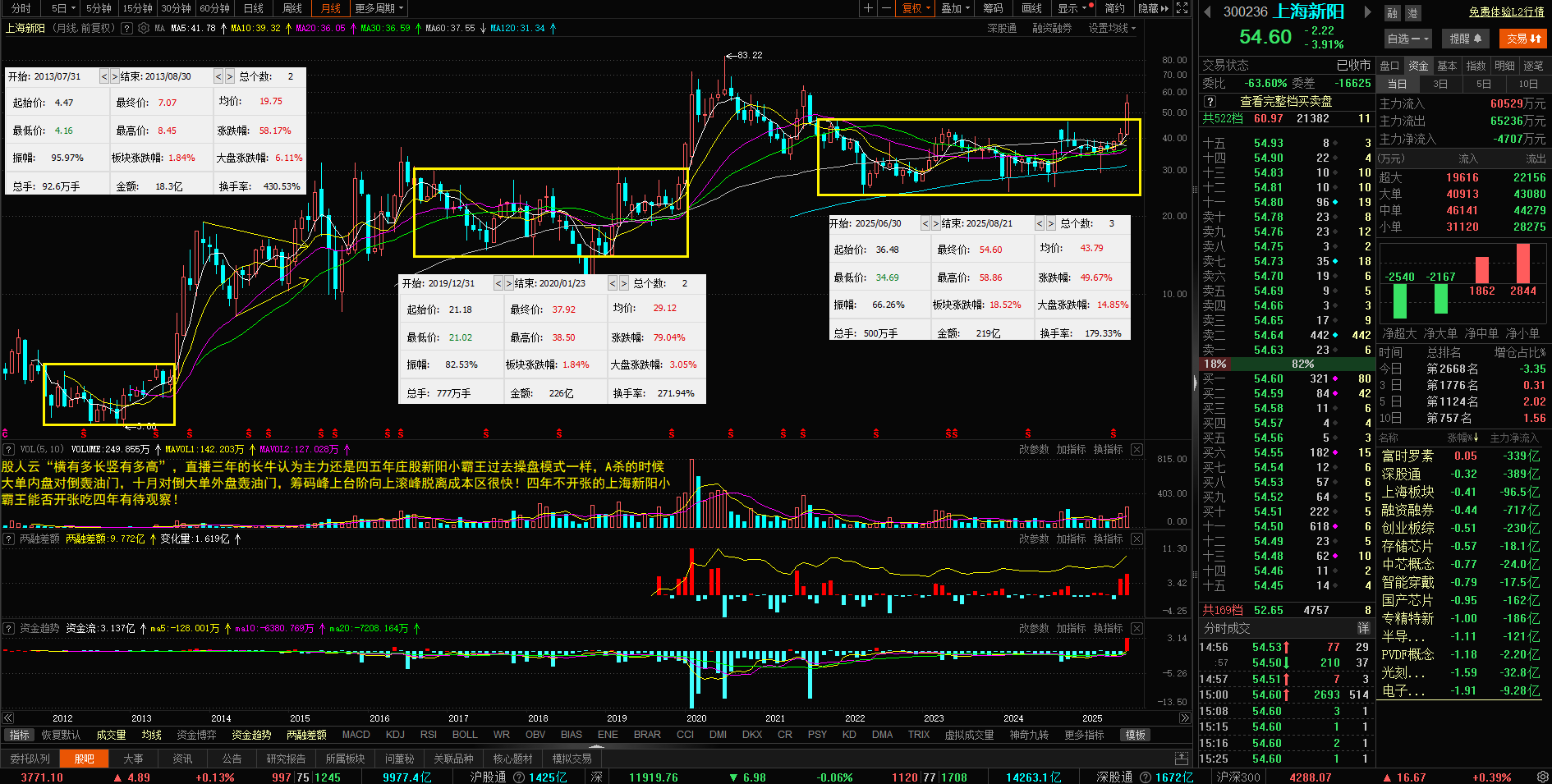The image size is (1552, 784).
Task: Sort the sector list by 涨幅 column
Action: pyautogui.click(x=1462, y=438)
